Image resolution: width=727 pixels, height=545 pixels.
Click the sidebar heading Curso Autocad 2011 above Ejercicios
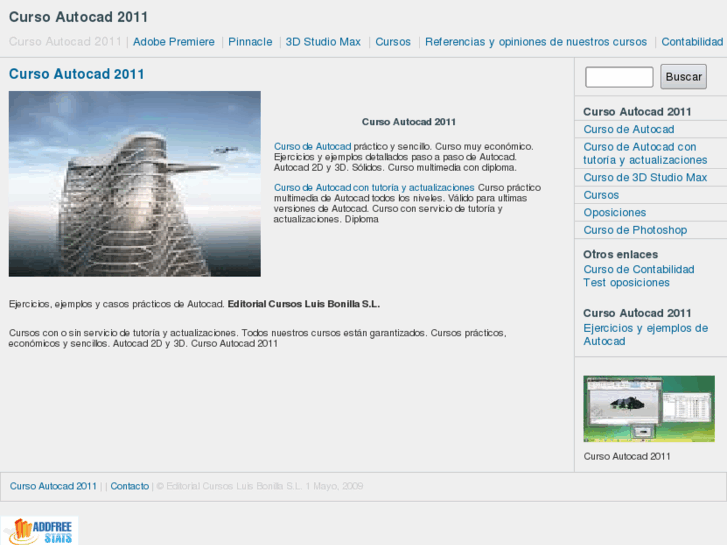point(637,313)
